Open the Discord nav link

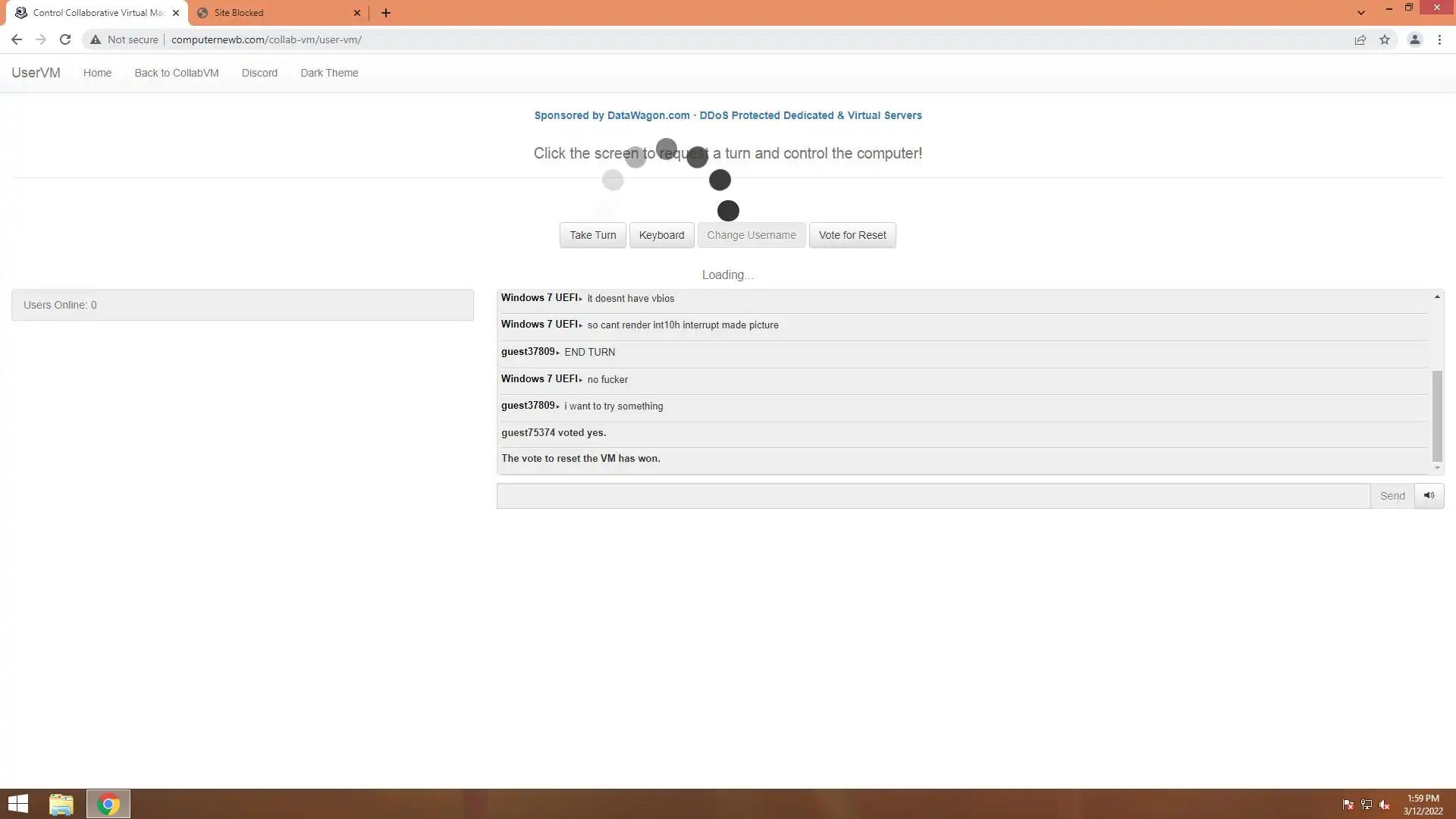coord(259,73)
